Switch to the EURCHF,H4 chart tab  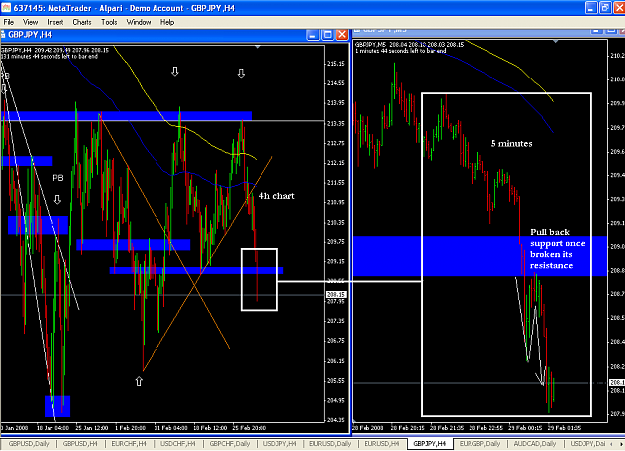[129, 443]
